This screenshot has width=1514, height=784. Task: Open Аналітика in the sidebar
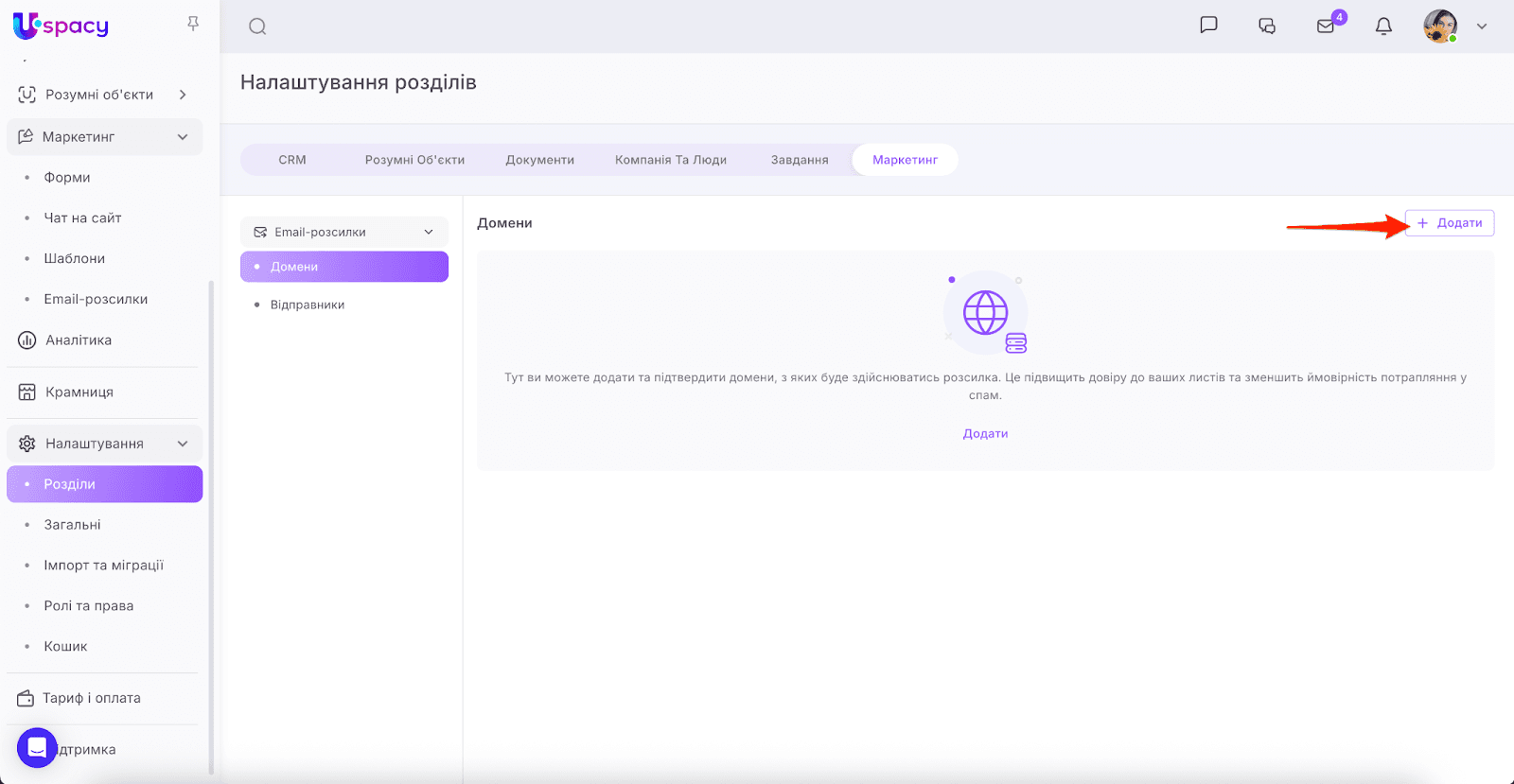[79, 340]
